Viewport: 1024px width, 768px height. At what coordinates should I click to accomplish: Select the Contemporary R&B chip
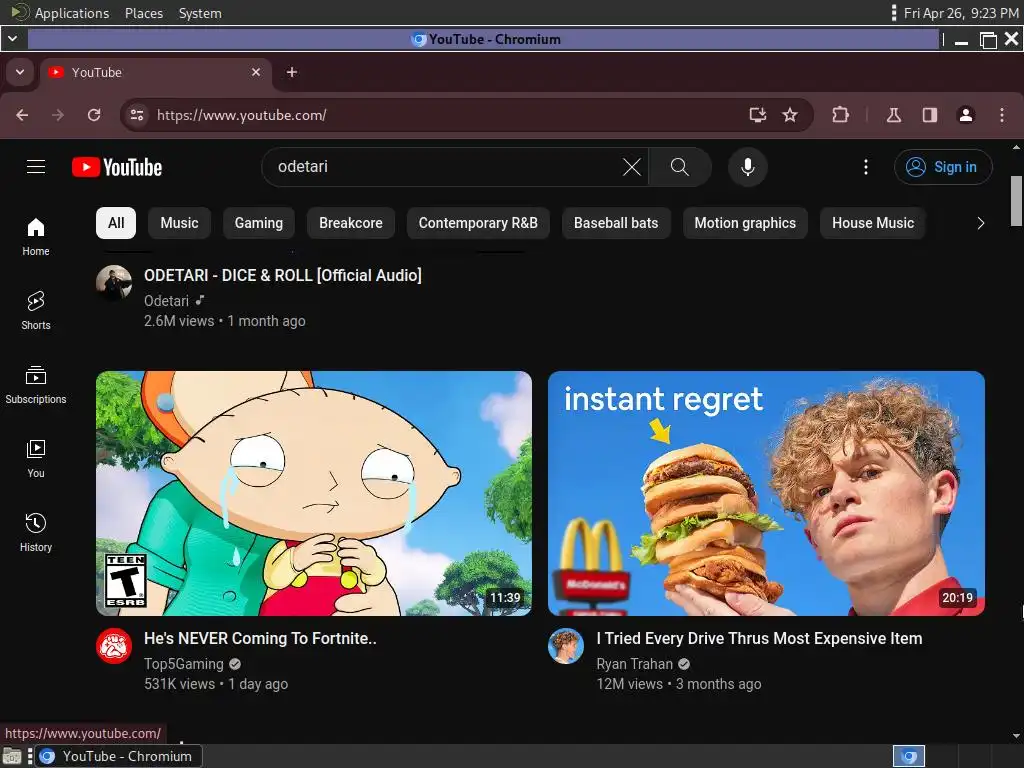(478, 223)
